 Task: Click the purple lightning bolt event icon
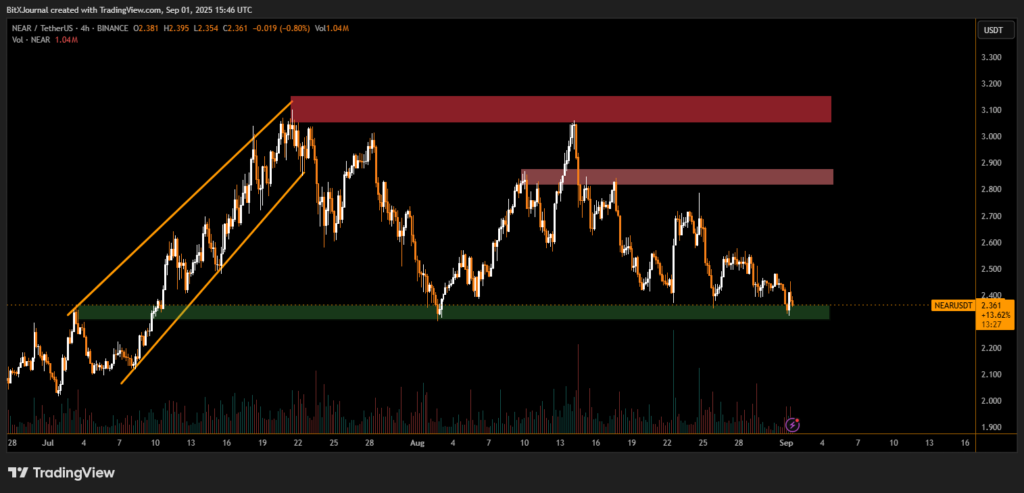[x=792, y=425]
